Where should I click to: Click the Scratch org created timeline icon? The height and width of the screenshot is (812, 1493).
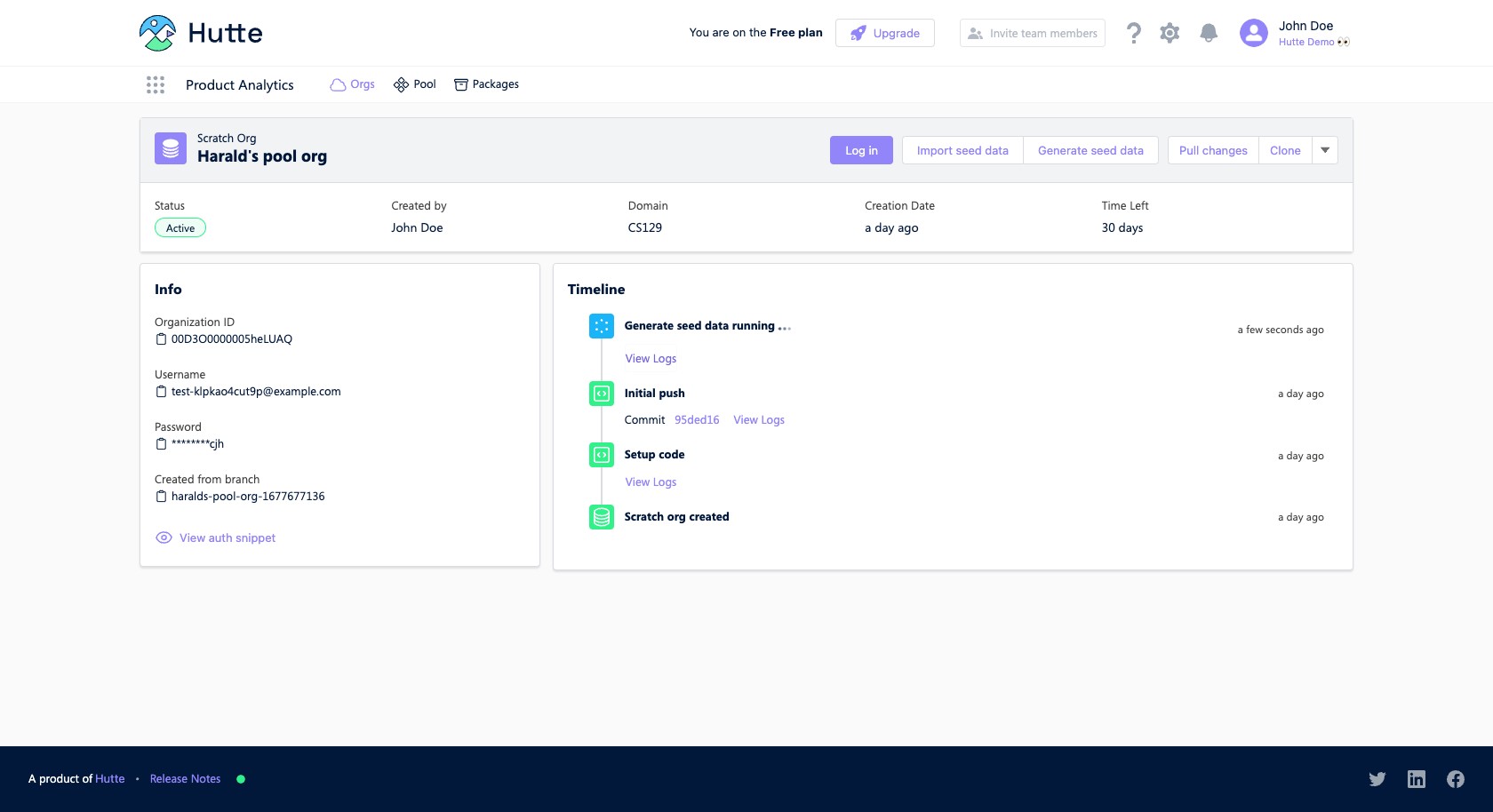[x=602, y=517]
